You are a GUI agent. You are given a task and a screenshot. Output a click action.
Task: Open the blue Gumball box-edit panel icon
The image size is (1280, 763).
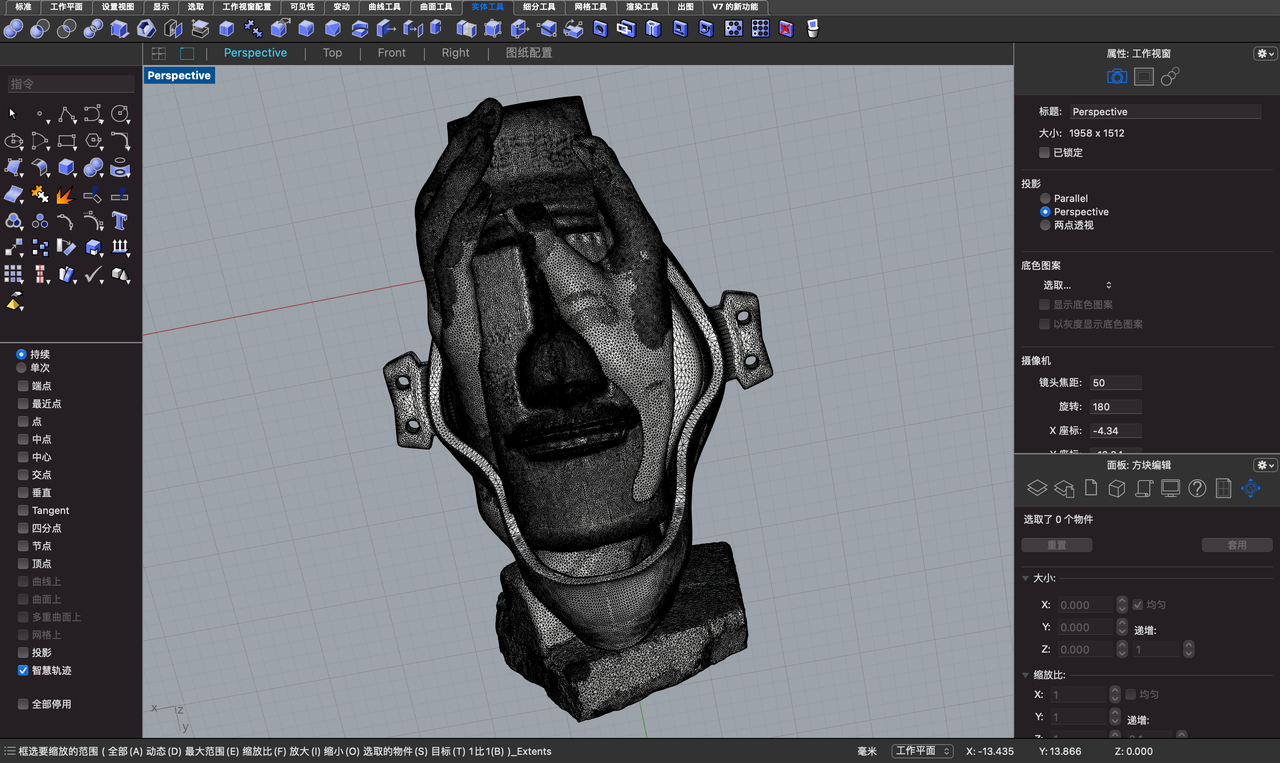pos(1250,488)
